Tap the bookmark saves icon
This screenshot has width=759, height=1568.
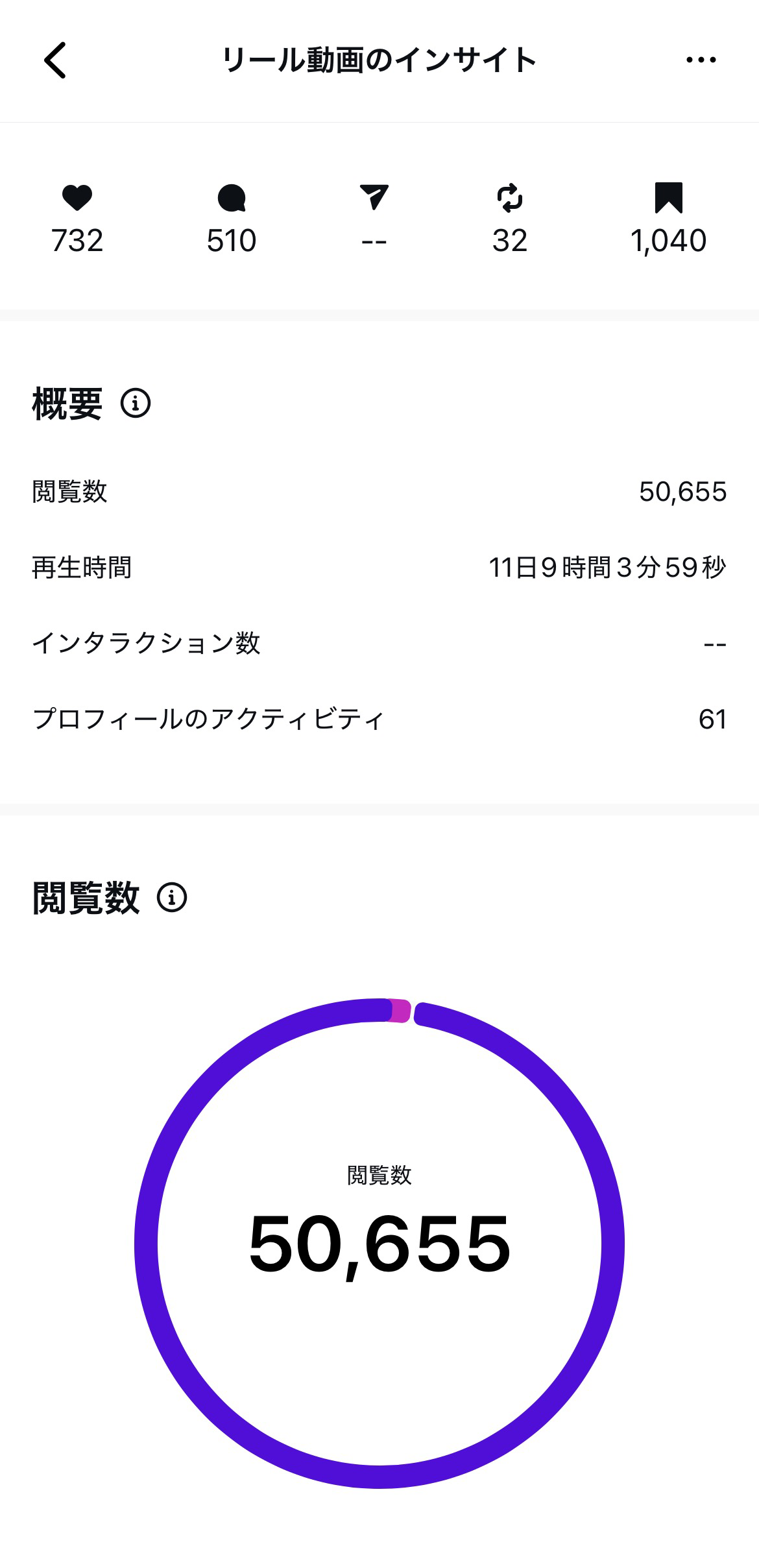(x=668, y=198)
